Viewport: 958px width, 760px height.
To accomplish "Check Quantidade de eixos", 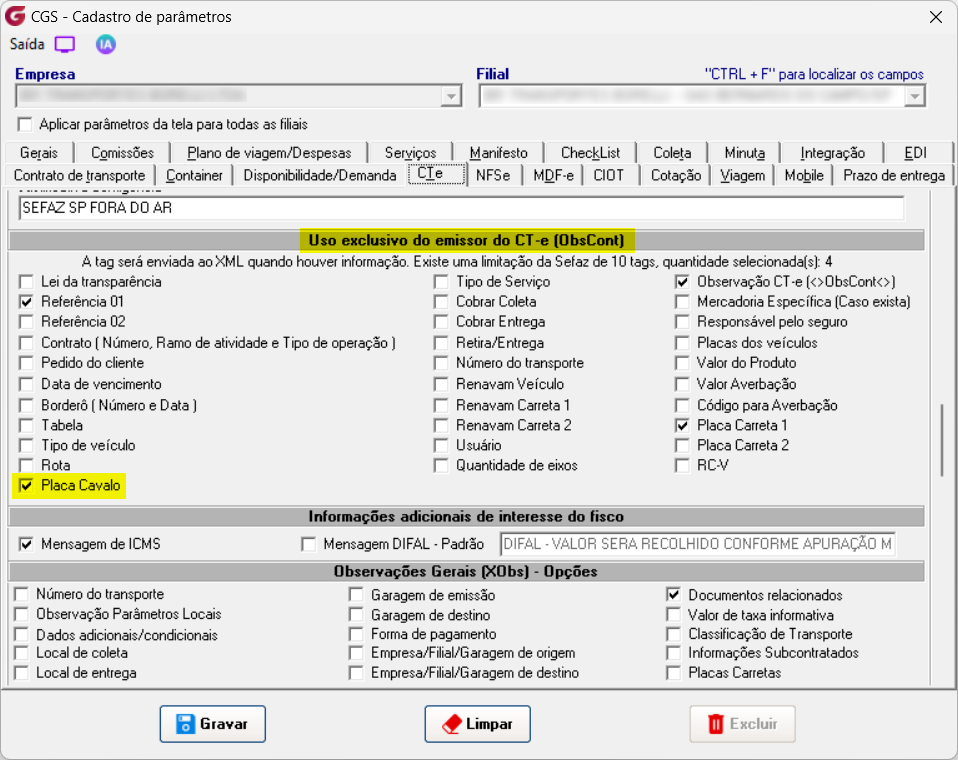I will [x=441, y=466].
